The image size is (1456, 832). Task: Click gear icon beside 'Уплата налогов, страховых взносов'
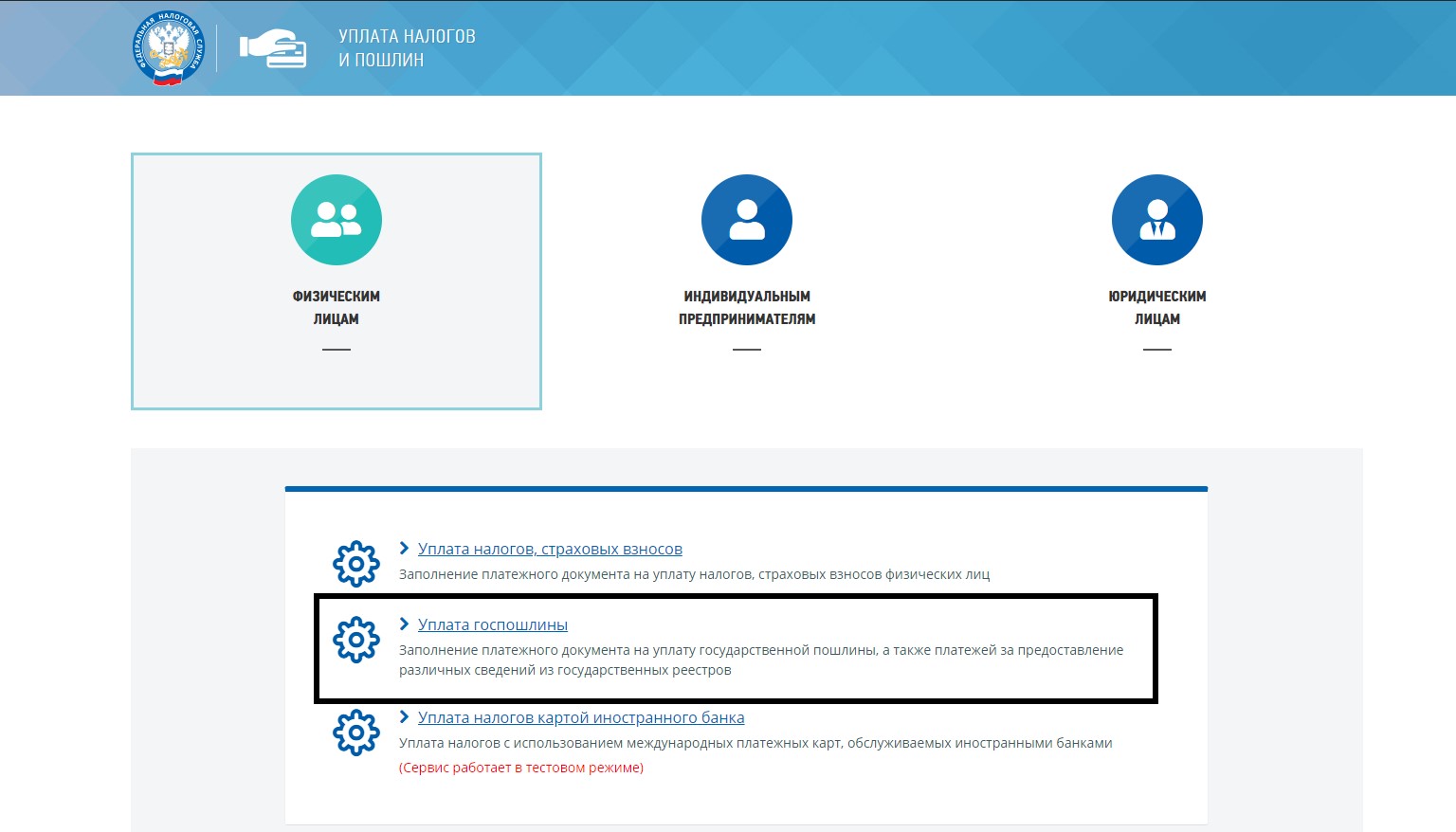coord(356,564)
